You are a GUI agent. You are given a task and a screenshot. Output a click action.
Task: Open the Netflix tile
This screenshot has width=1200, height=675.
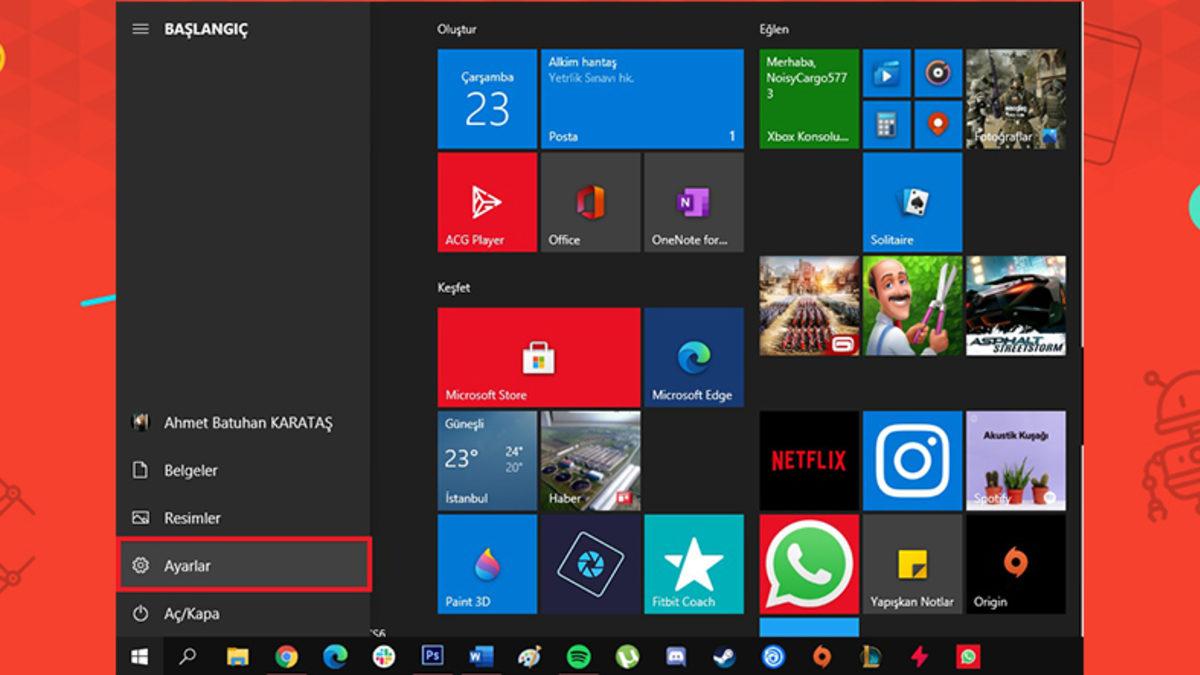807,460
